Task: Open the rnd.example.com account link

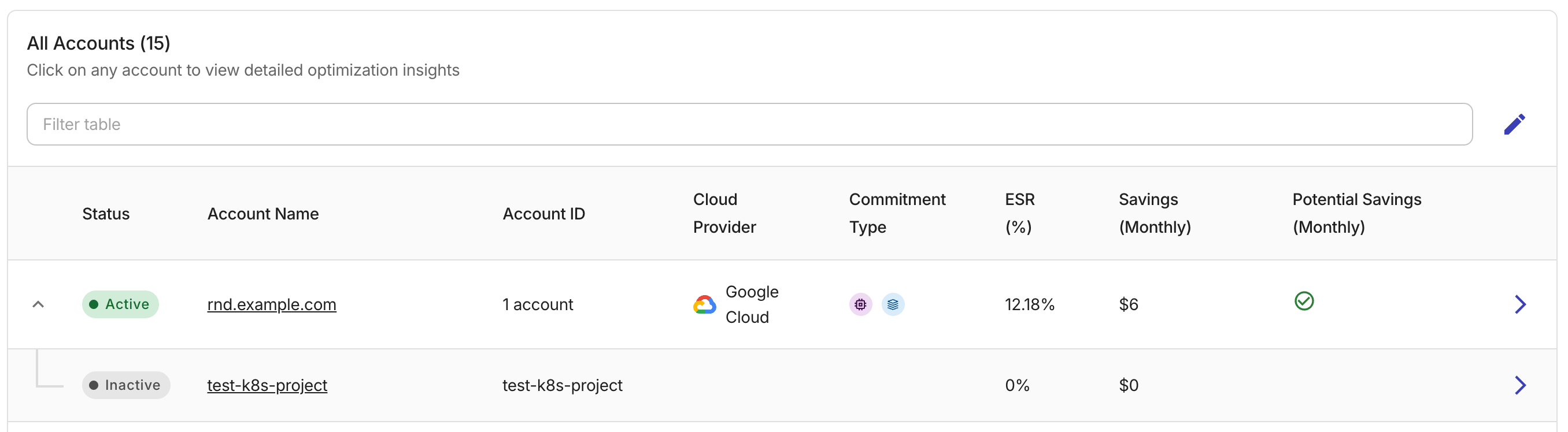Action: pyautogui.click(x=272, y=304)
